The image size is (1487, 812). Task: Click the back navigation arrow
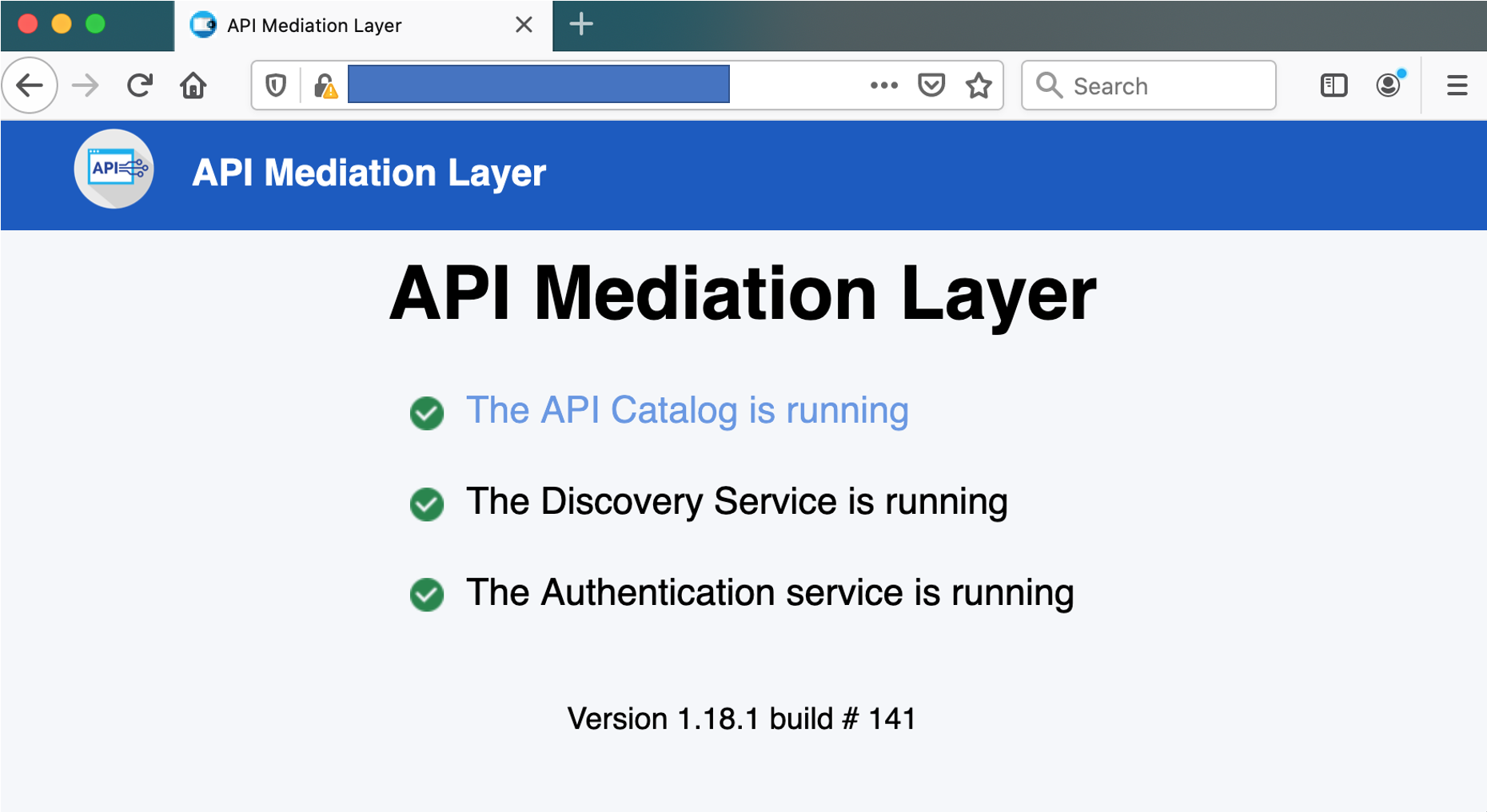click(x=30, y=85)
